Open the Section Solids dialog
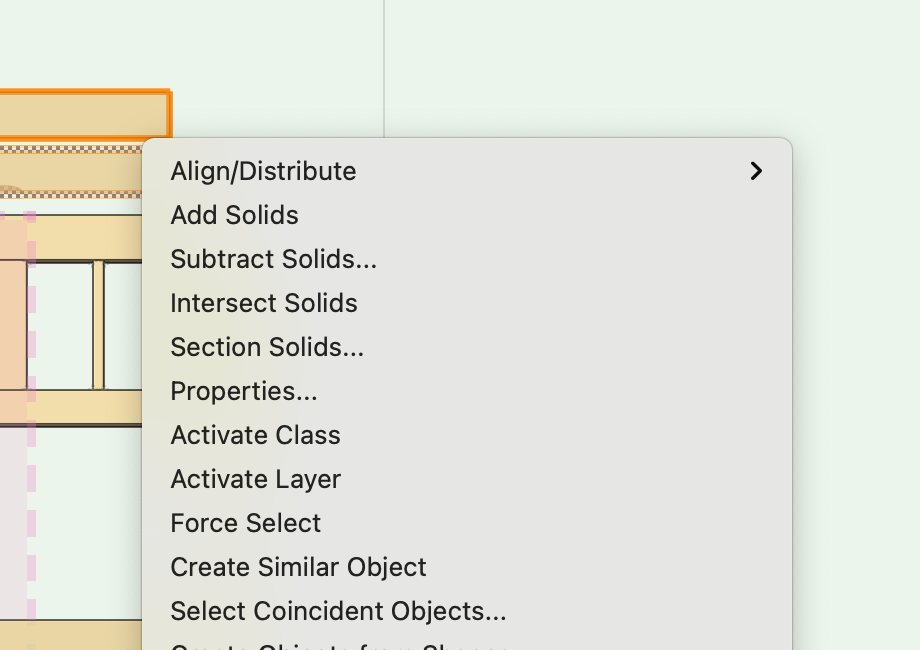920x650 pixels. click(266, 347)
